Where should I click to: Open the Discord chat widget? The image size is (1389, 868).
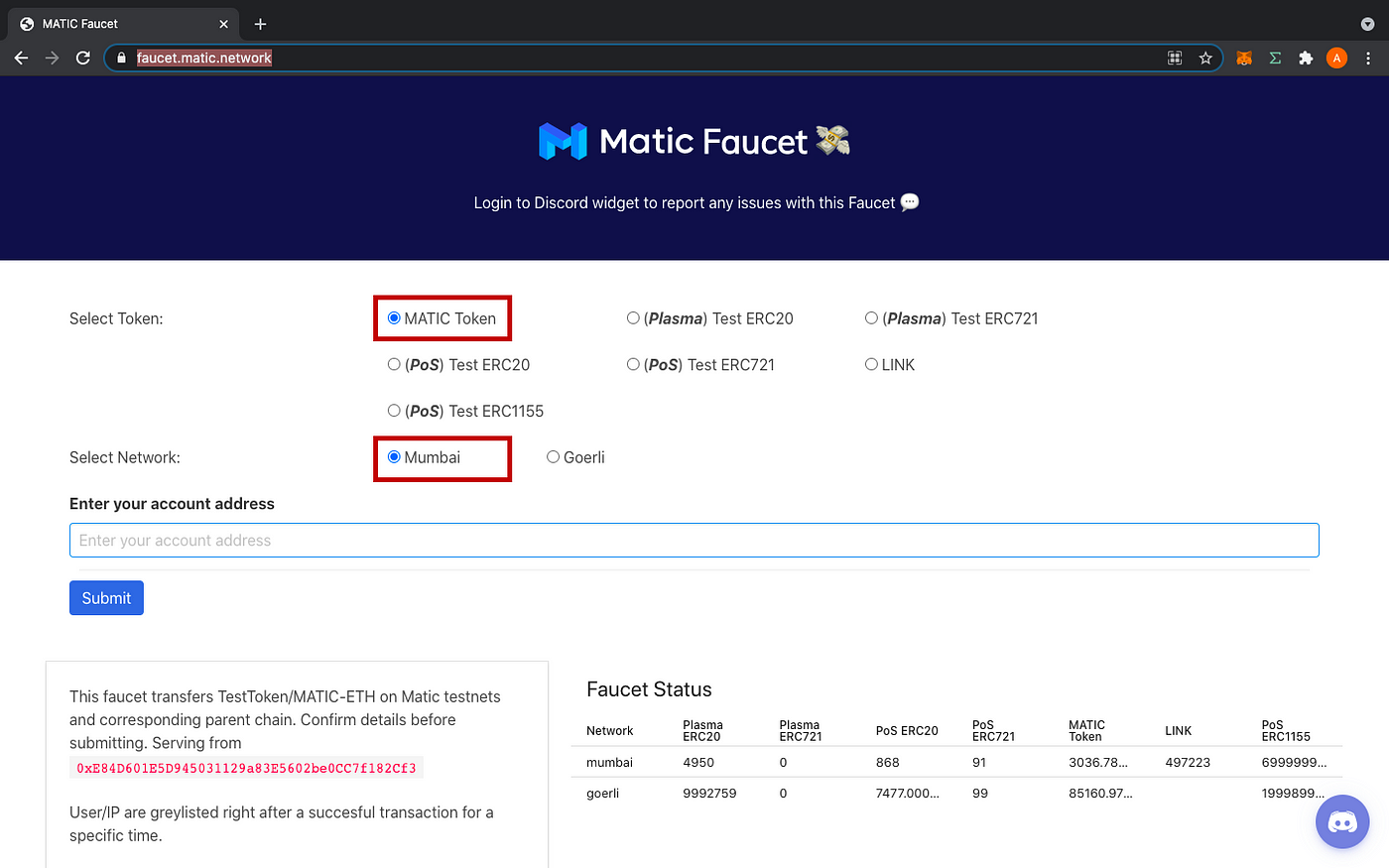coord(1342,822)
